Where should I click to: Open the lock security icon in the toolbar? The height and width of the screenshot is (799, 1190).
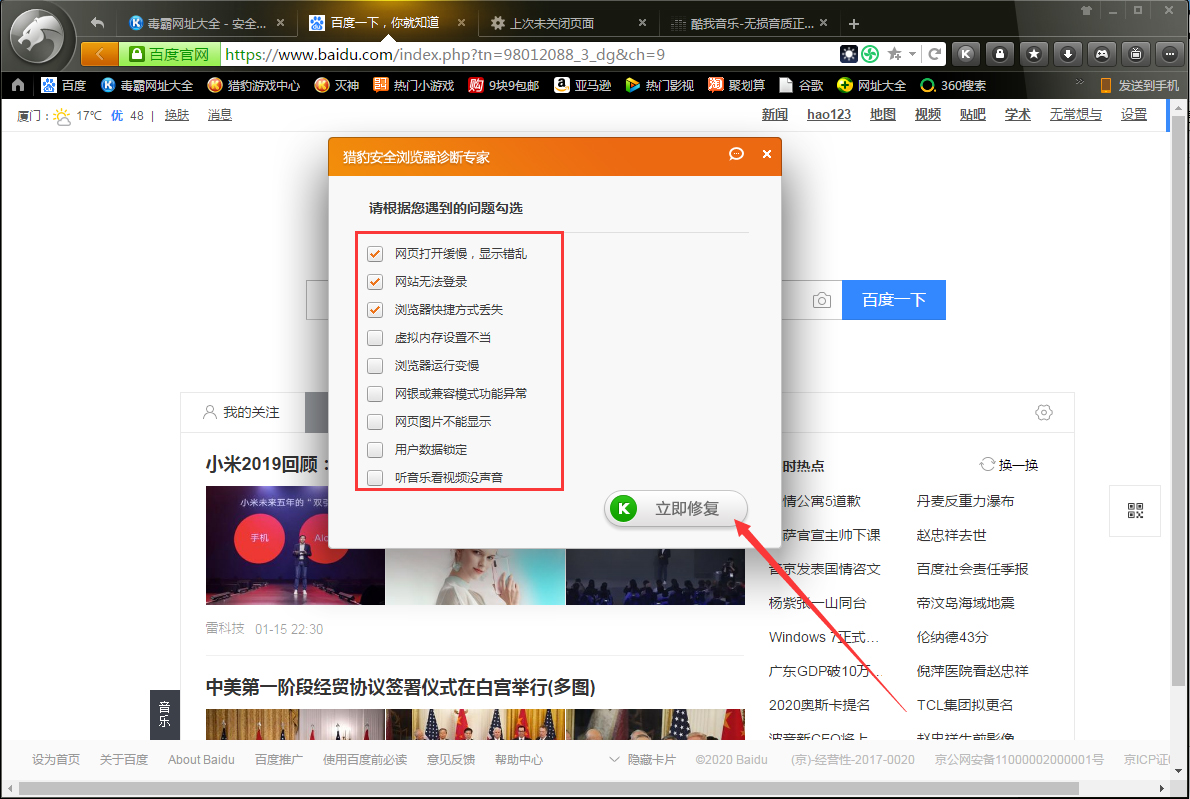pos(999,53)
